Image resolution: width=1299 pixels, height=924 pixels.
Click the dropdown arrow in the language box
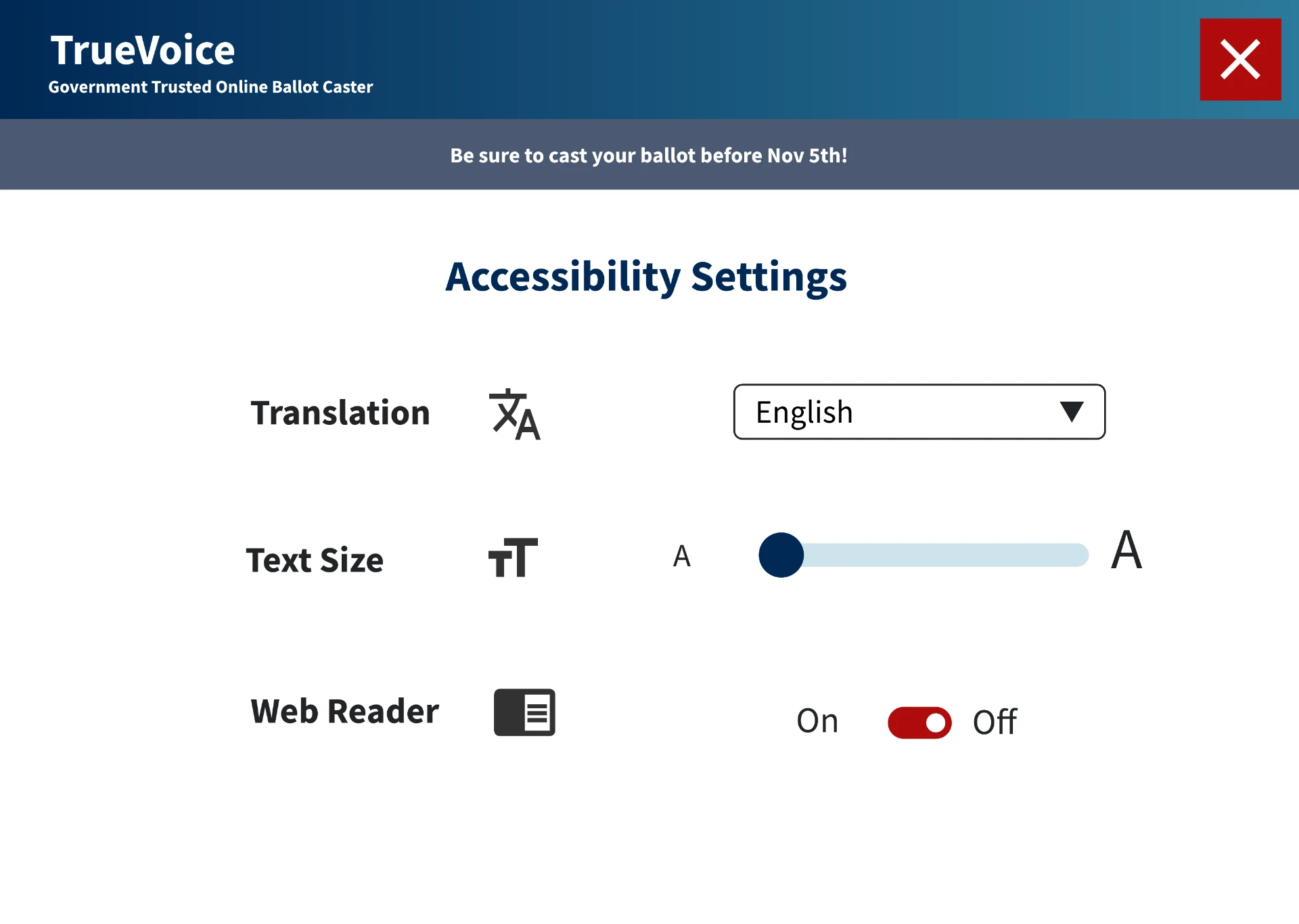[x=1072, y=412]
